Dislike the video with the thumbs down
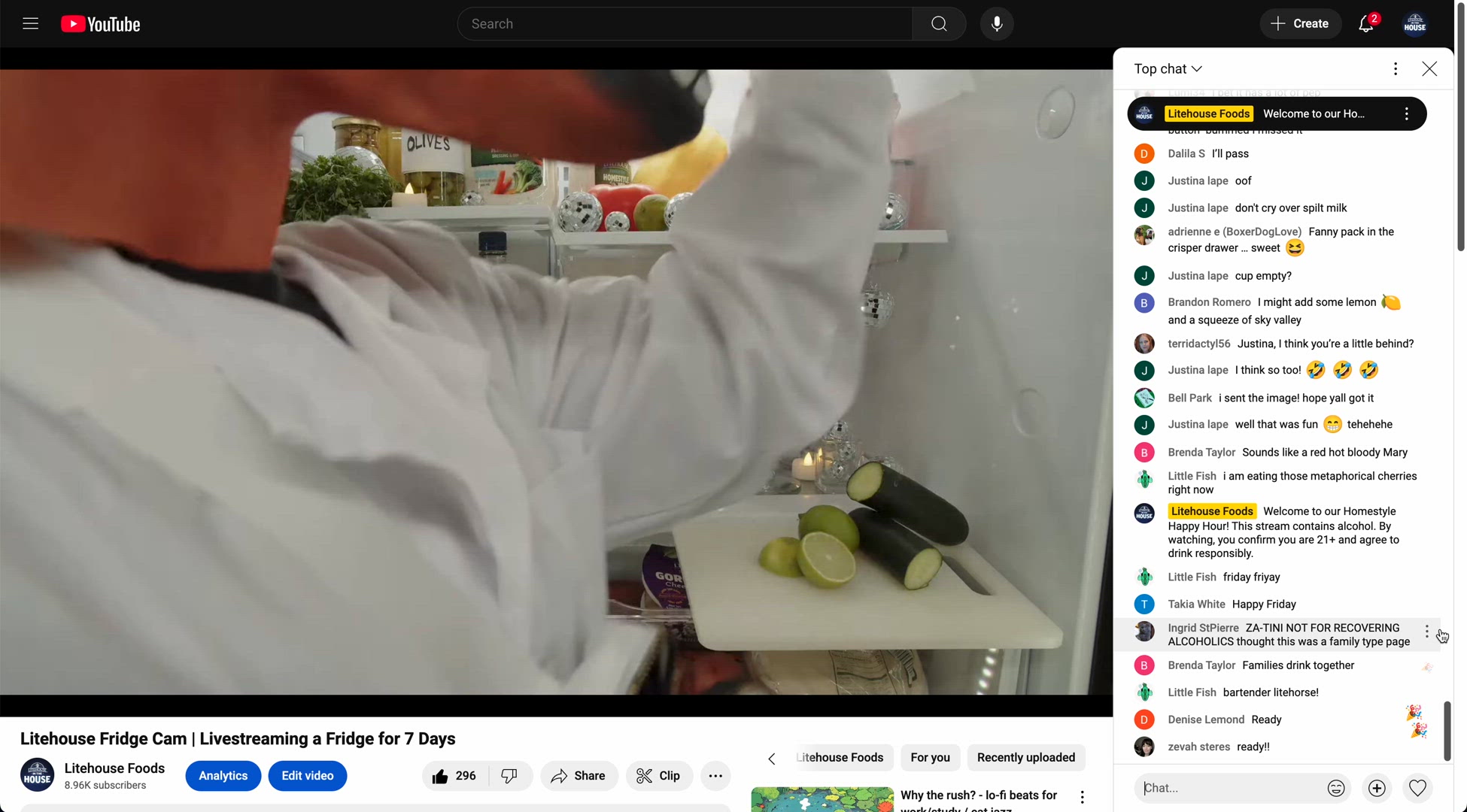Screen dimensions: 1467x812 [x=509, y=775]
